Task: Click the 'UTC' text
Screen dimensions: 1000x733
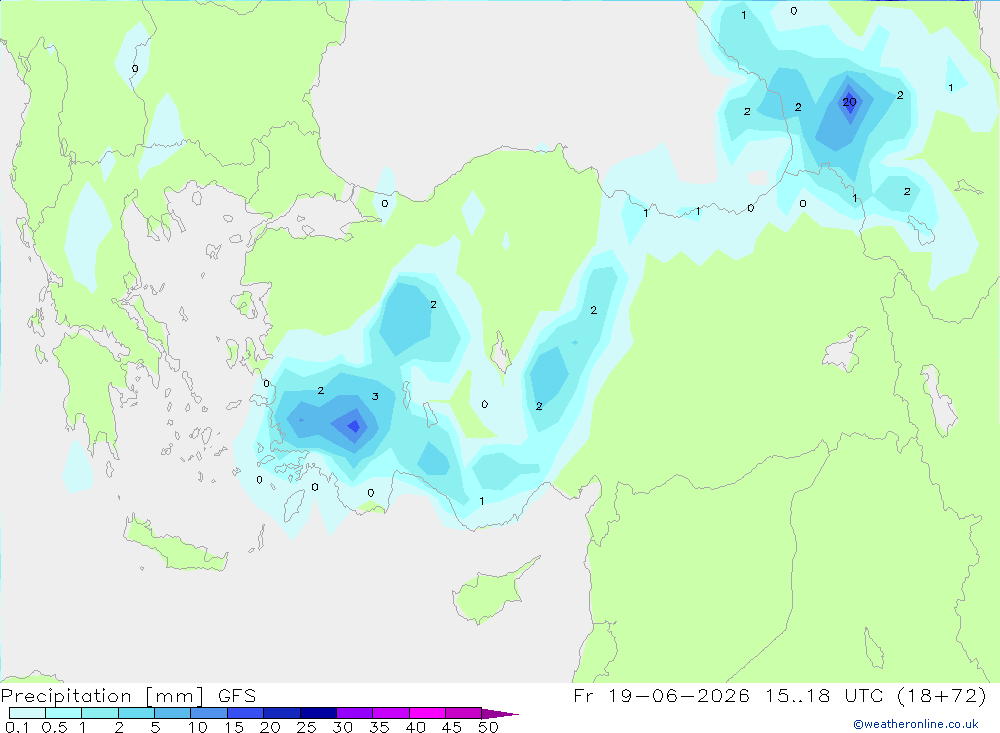Action: pos(866,695)
